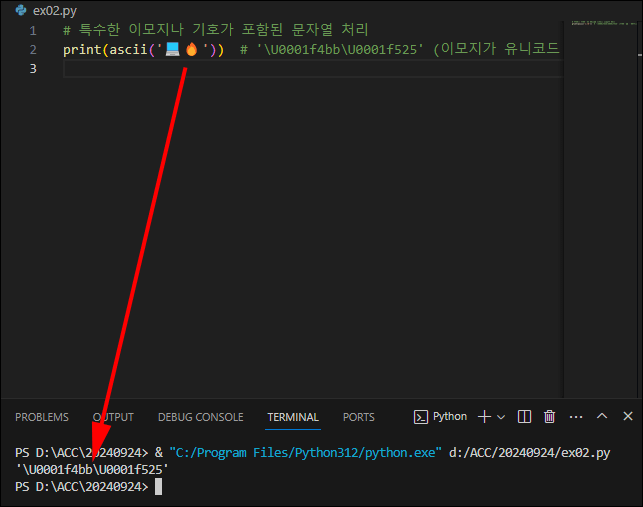
Task: Click line number 2 in gutter
Action: (x=33, y=50)
